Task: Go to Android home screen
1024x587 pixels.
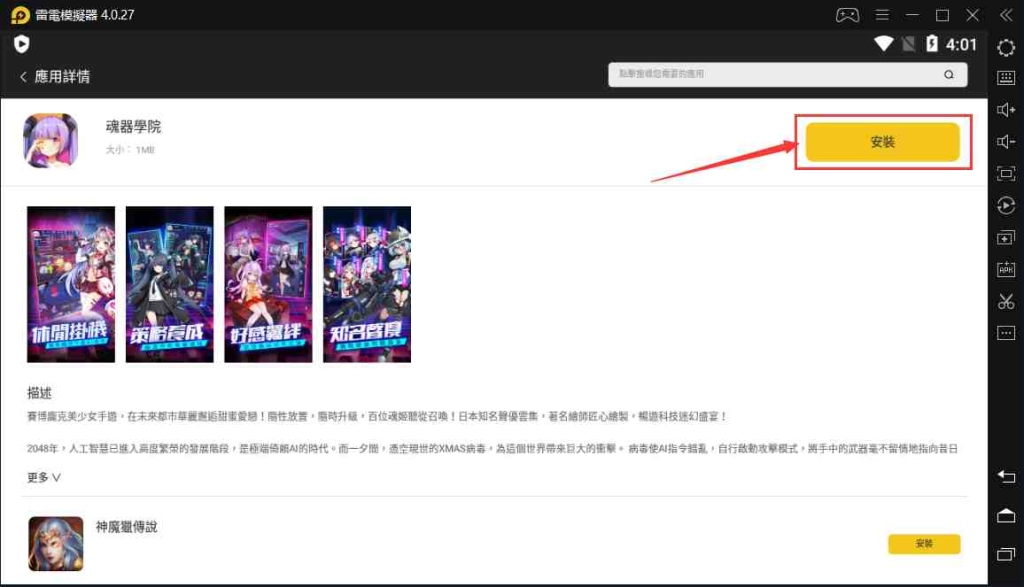Action: (1006, 516)
